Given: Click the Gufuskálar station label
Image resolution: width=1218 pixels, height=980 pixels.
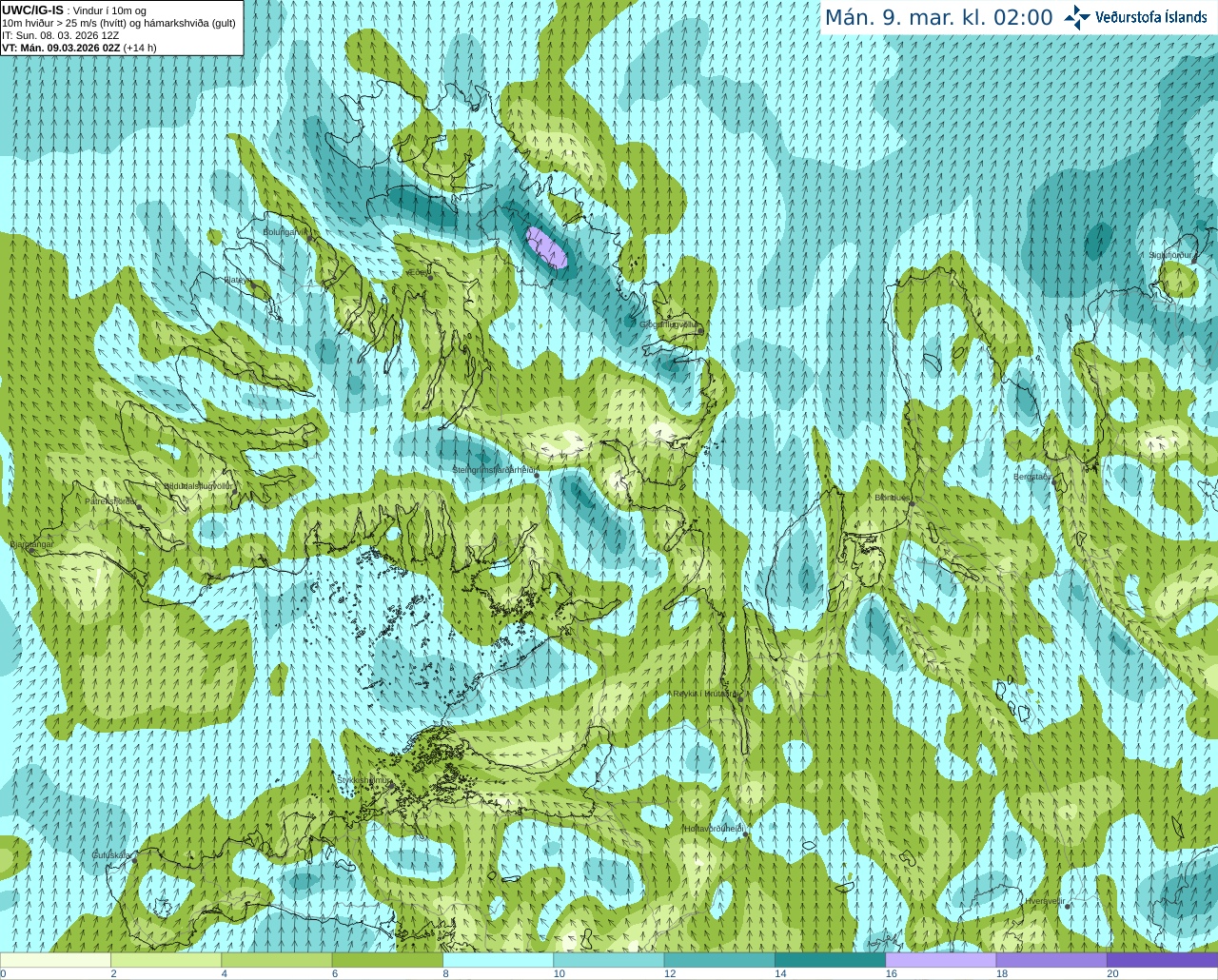Looking at the screenshot, I should (111, 855).
